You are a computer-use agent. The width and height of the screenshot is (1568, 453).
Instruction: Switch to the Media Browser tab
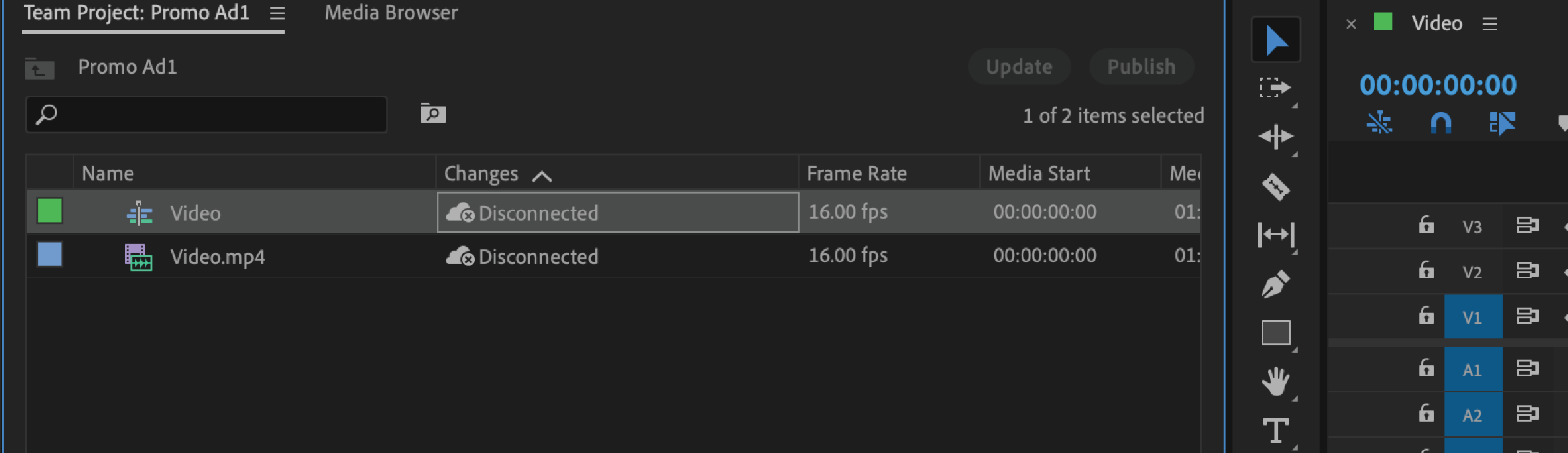[391, 13]
